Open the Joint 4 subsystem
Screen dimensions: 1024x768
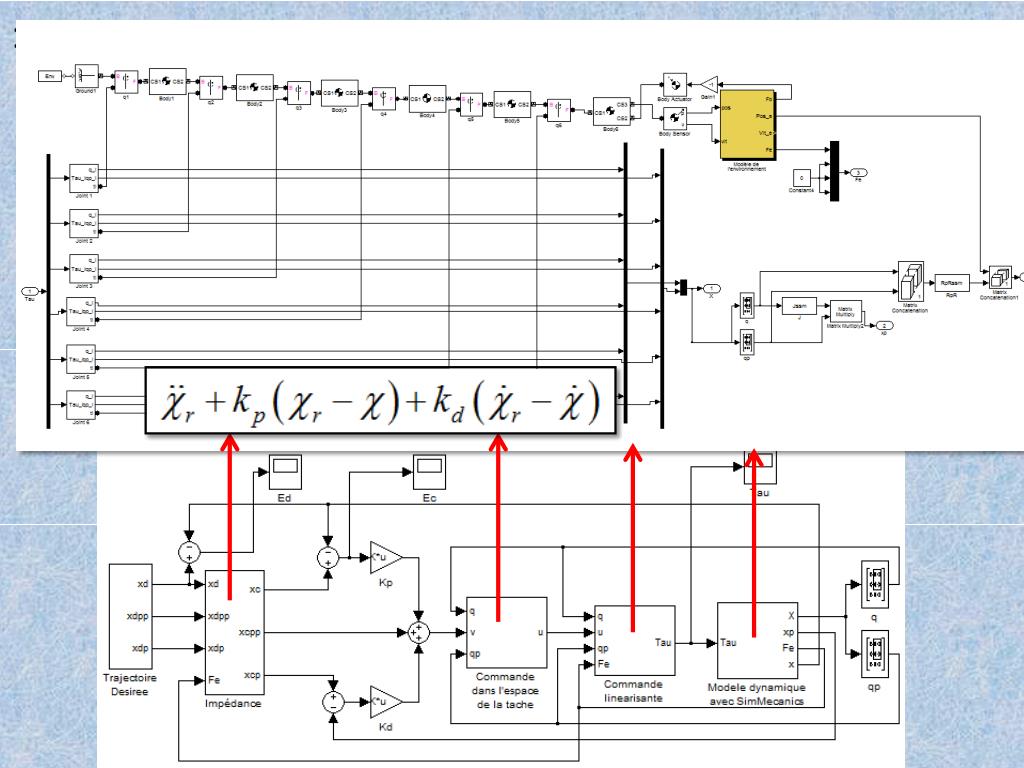click(x=81, y=312)
